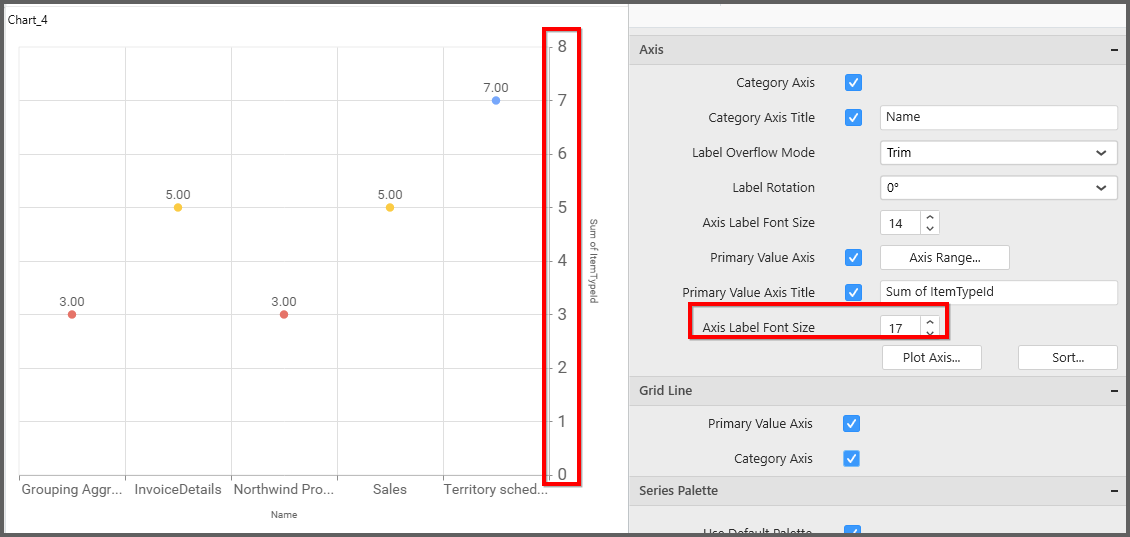
Task: Disable the Primary Value Axis checkbox under Axis
Action: point(853,258)
